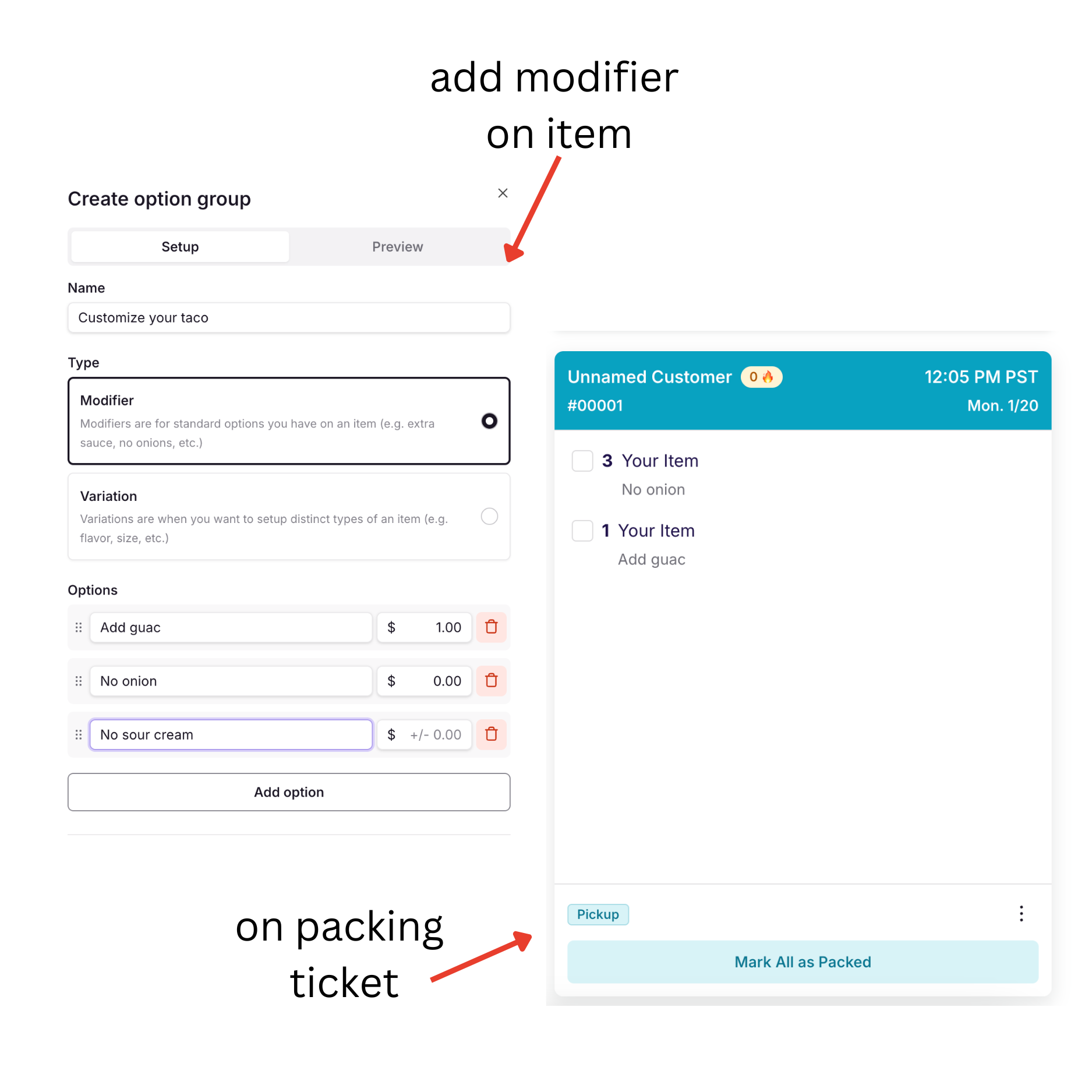Open the three-dot ticket menu
The width and height of the screenshot is (1092, 1092).
click(x=1021, y=914)
